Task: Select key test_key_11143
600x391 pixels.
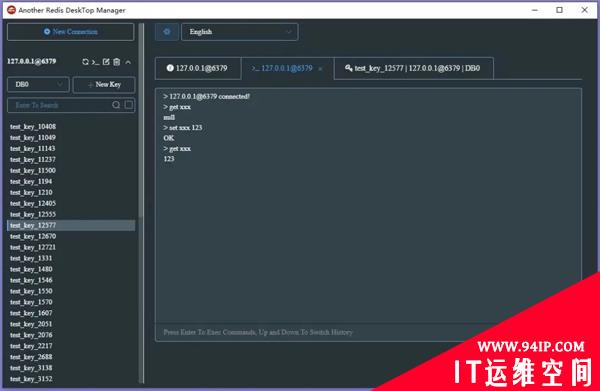Action: tap(71, 148)
